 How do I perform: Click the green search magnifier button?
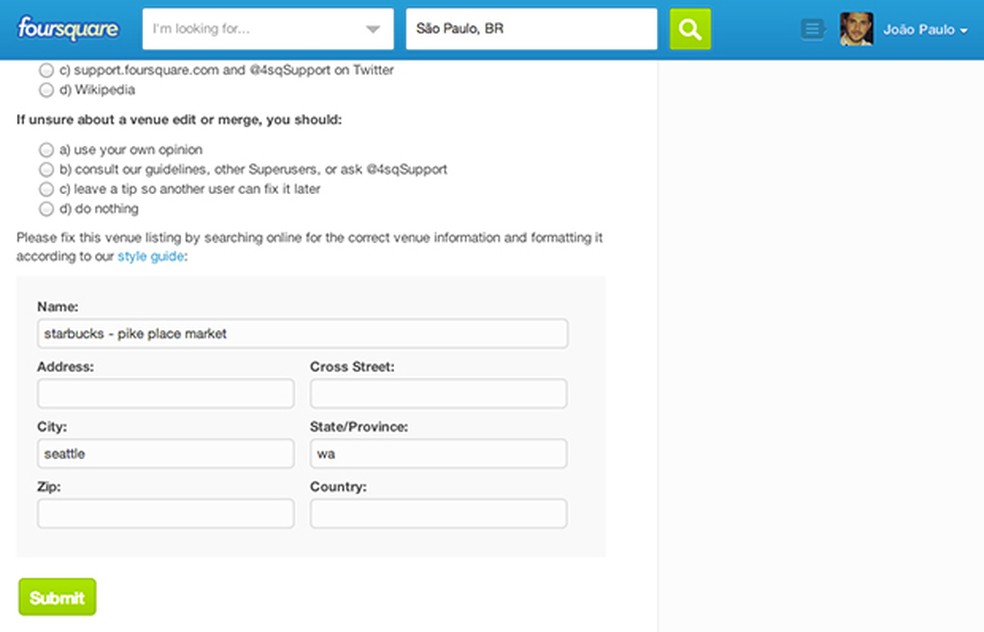click(x=690, y=29)
